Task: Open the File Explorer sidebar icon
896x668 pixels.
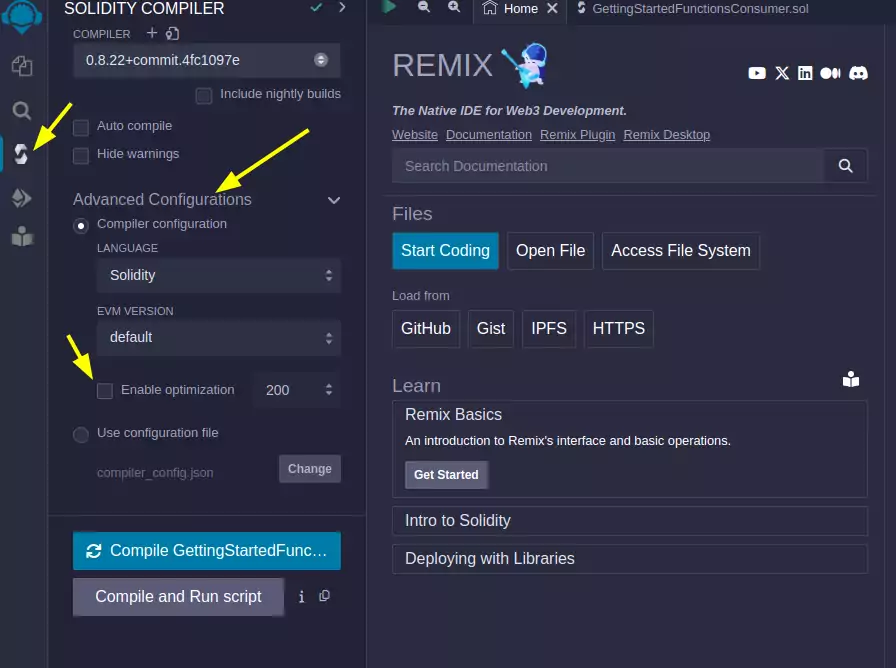Action: click(x=22, y=66)
